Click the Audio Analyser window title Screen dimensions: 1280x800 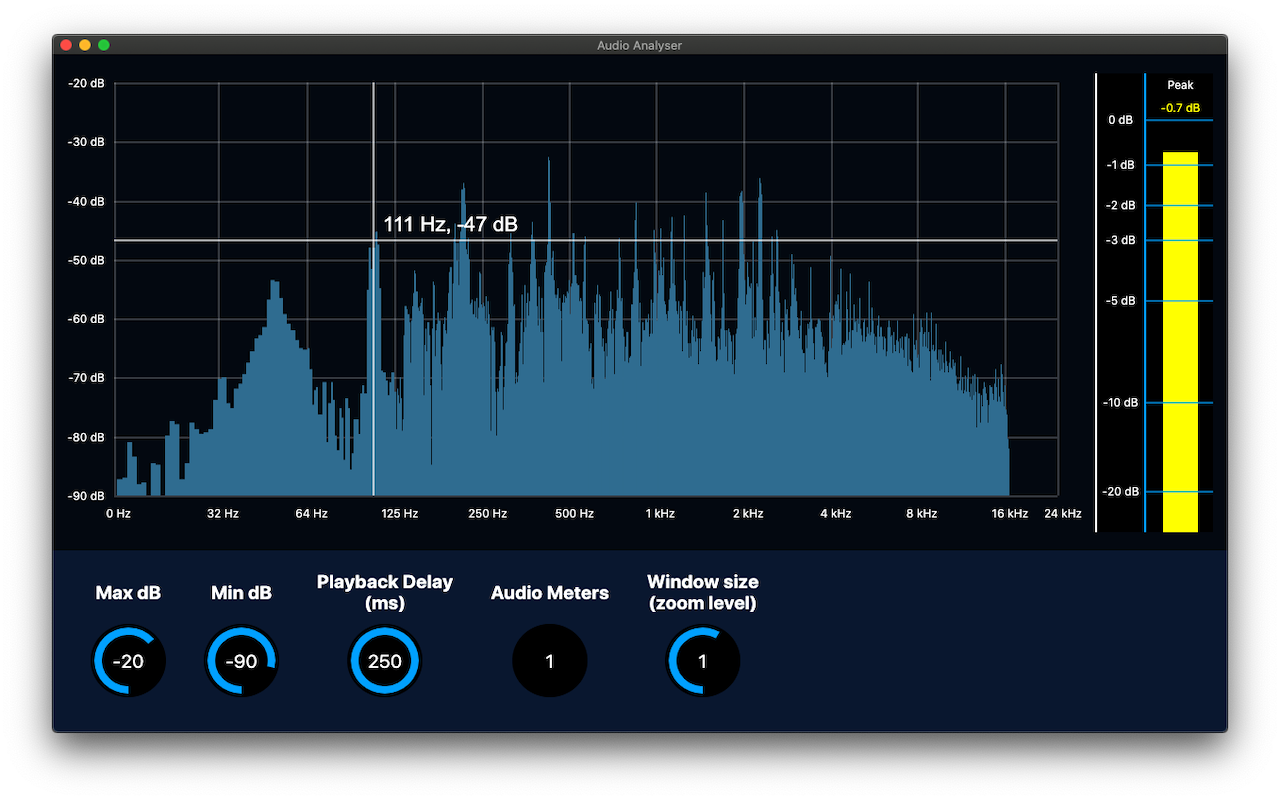tap(640, 45)
